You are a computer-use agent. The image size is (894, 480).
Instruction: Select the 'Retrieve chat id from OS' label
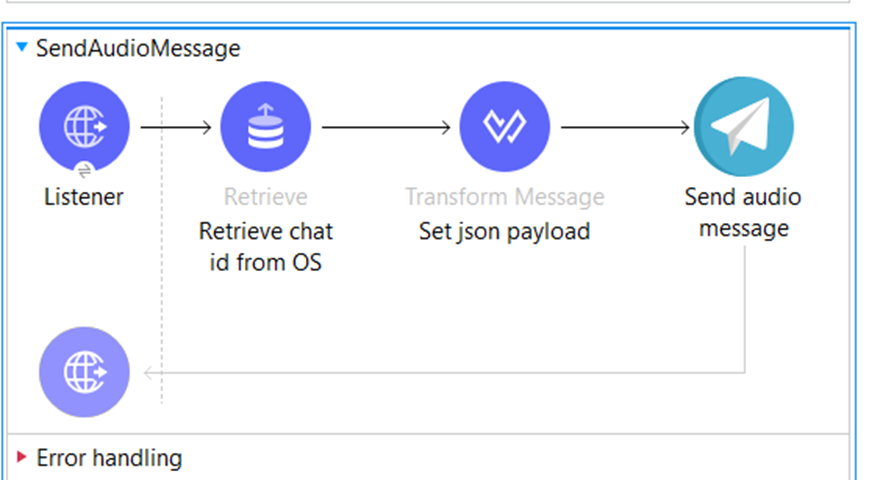point(266,247)
